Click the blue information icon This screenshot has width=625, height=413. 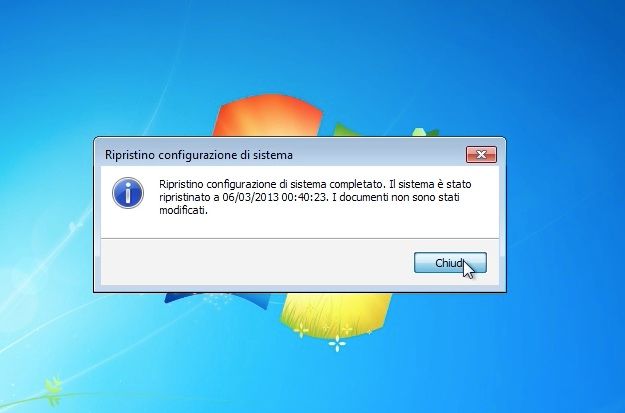128,193
